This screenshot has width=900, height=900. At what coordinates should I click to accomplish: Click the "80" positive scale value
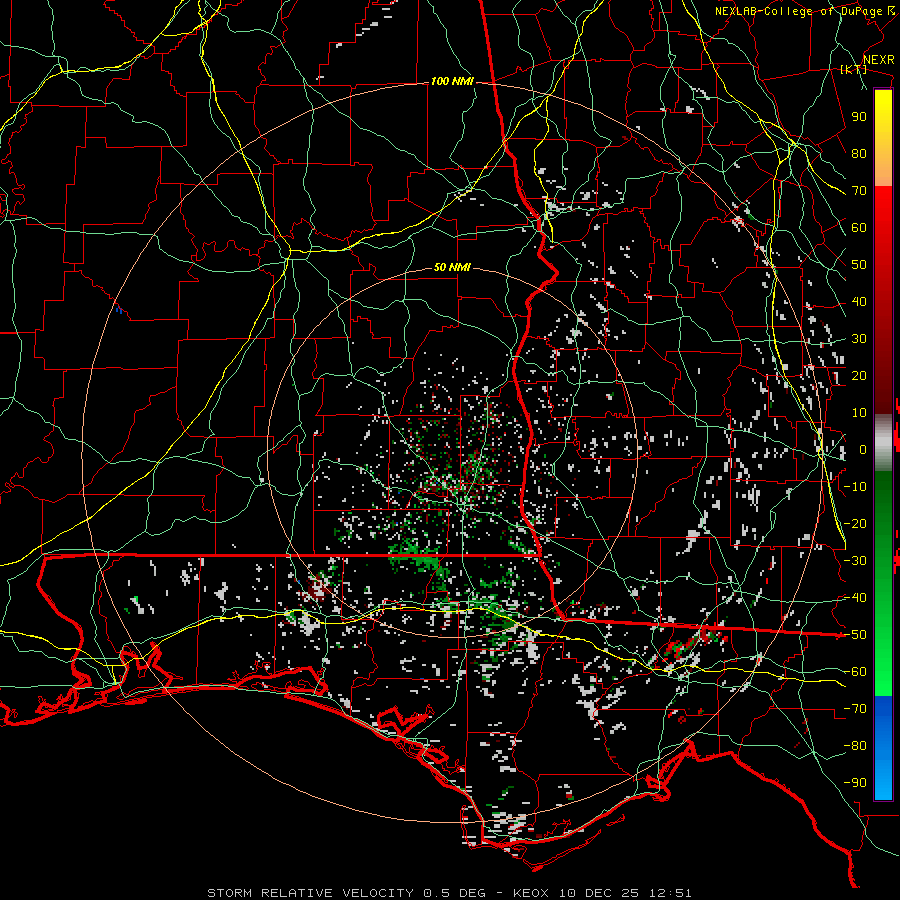(859, 154)
